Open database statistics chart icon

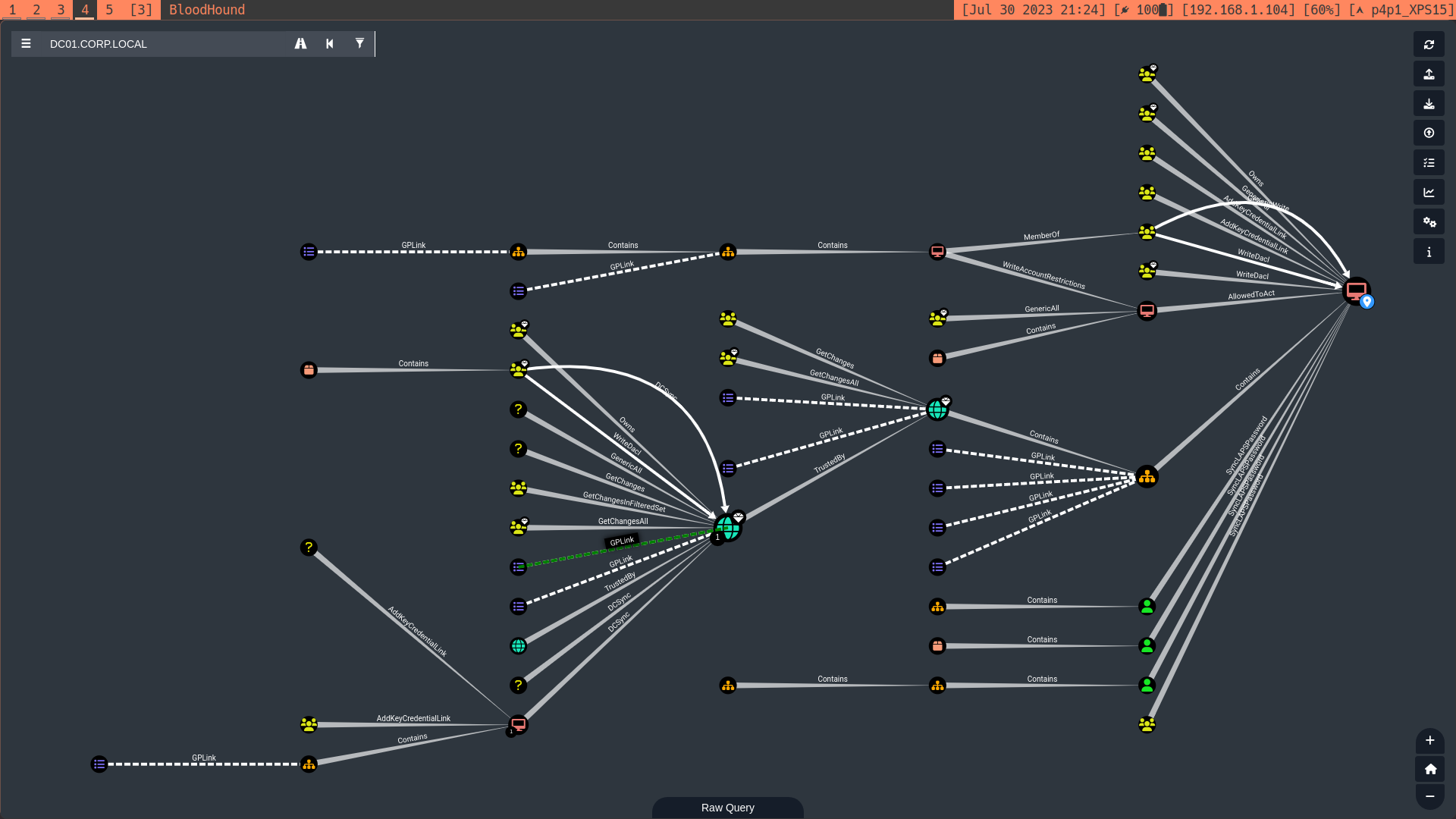click(x=1429, y=193)
